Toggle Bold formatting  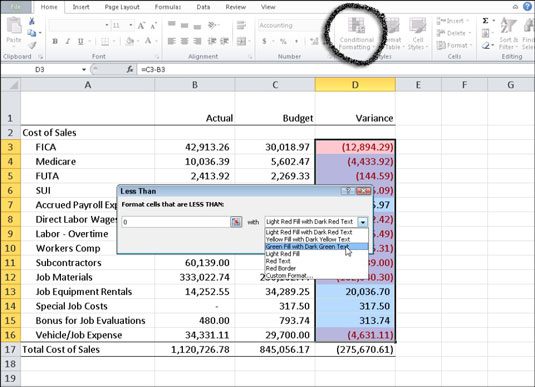55,41
